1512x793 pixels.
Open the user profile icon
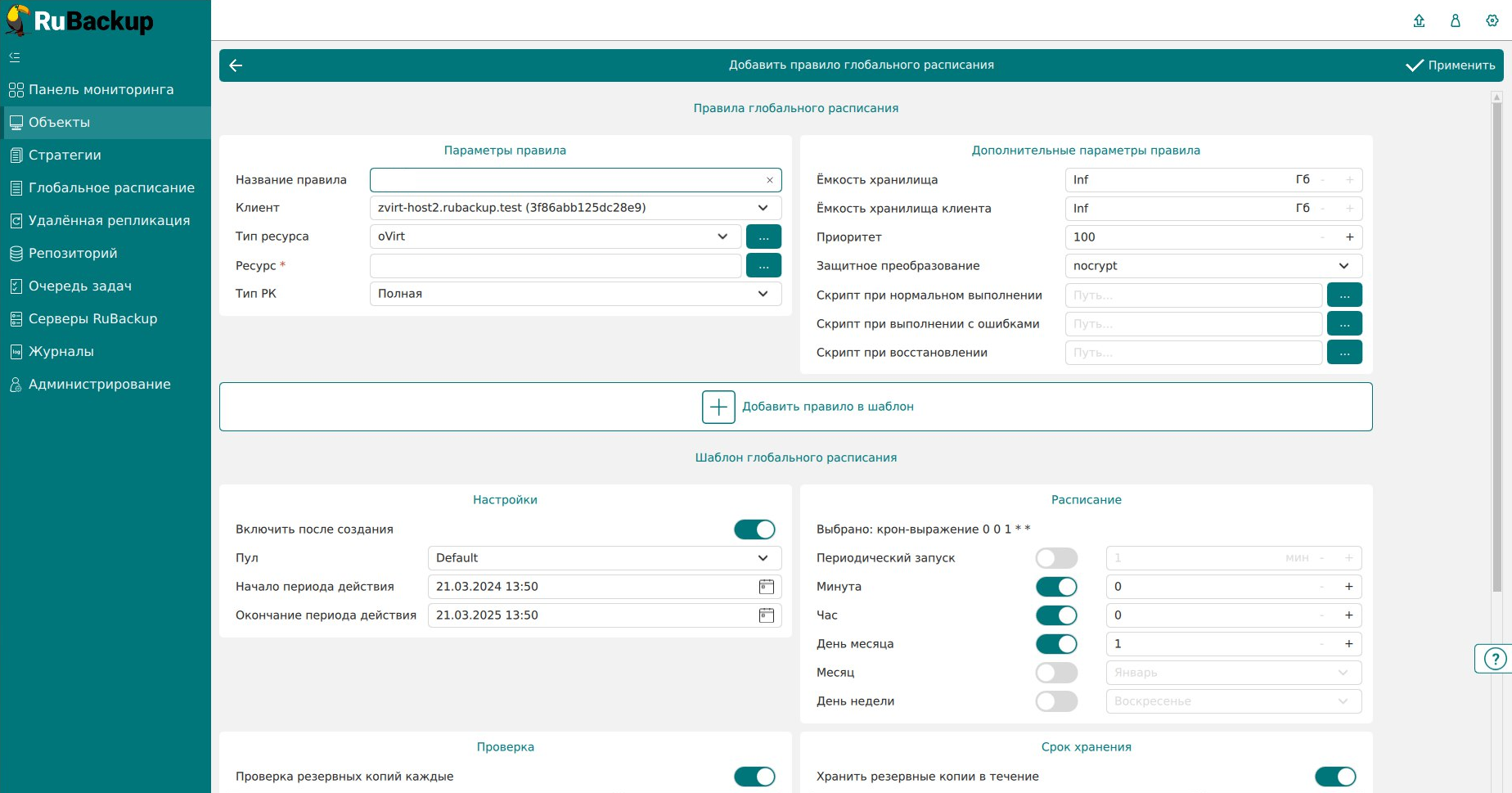pyautogui.click(x=1455, y=21)
